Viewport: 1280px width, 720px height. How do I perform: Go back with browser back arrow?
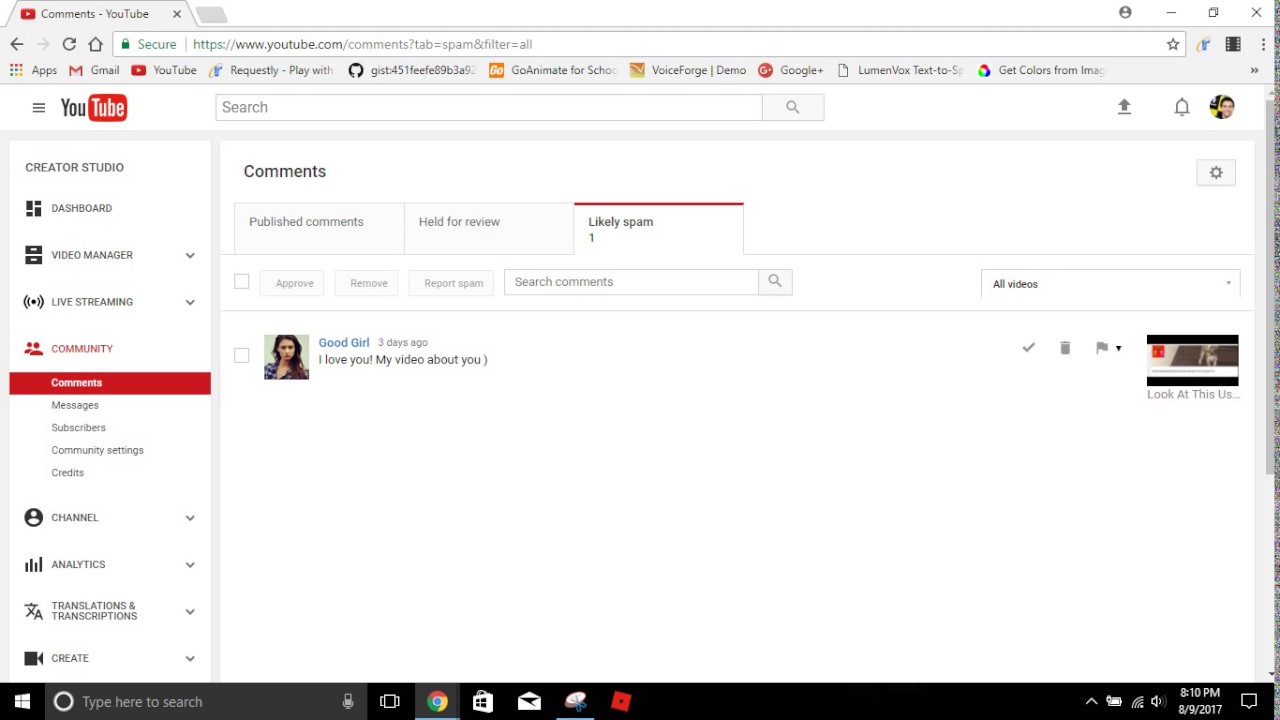pos(17,44)
